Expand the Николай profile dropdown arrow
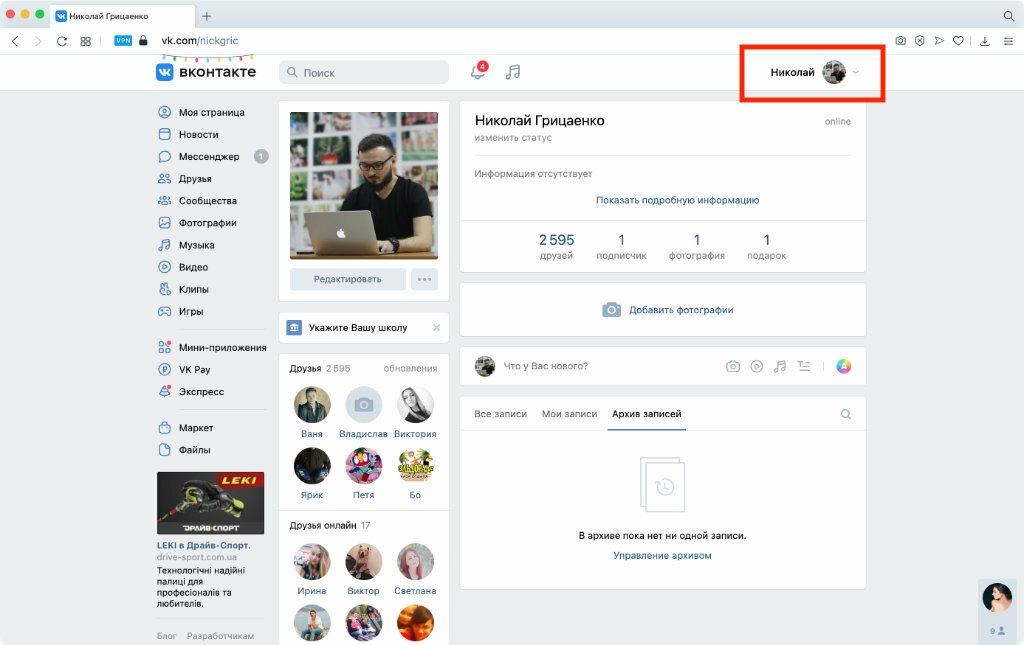The width and height of the screenshot is (1024, 645). pos(856,72)
